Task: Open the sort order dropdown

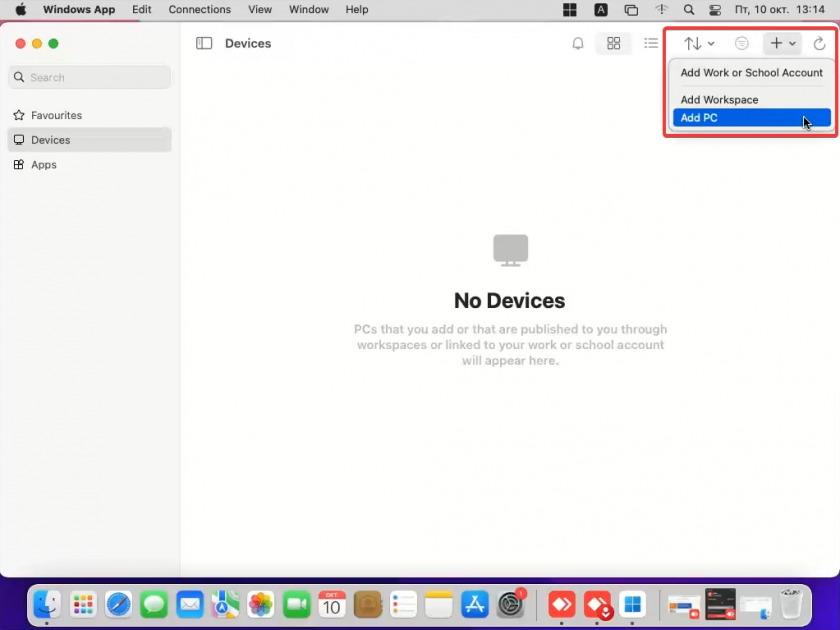Action: point(698,44)
